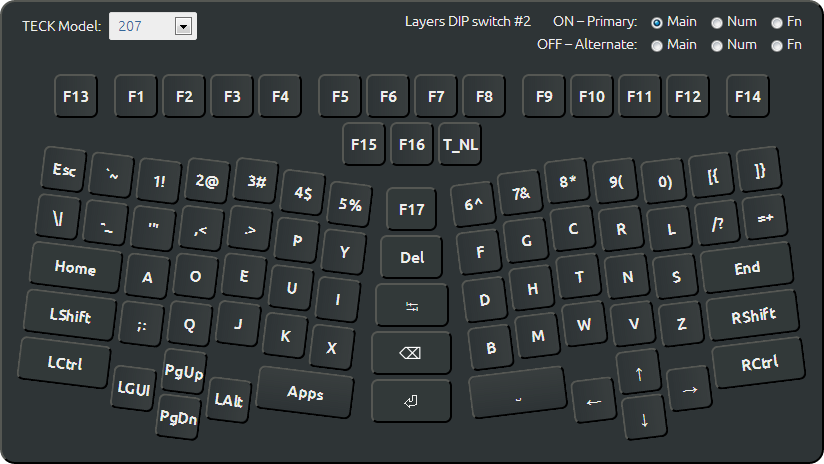Image resolution: width=824 pixels, height=464 pixels.
Task: Select Fn for OFF – Alternate layer
Action: (777, 46)
